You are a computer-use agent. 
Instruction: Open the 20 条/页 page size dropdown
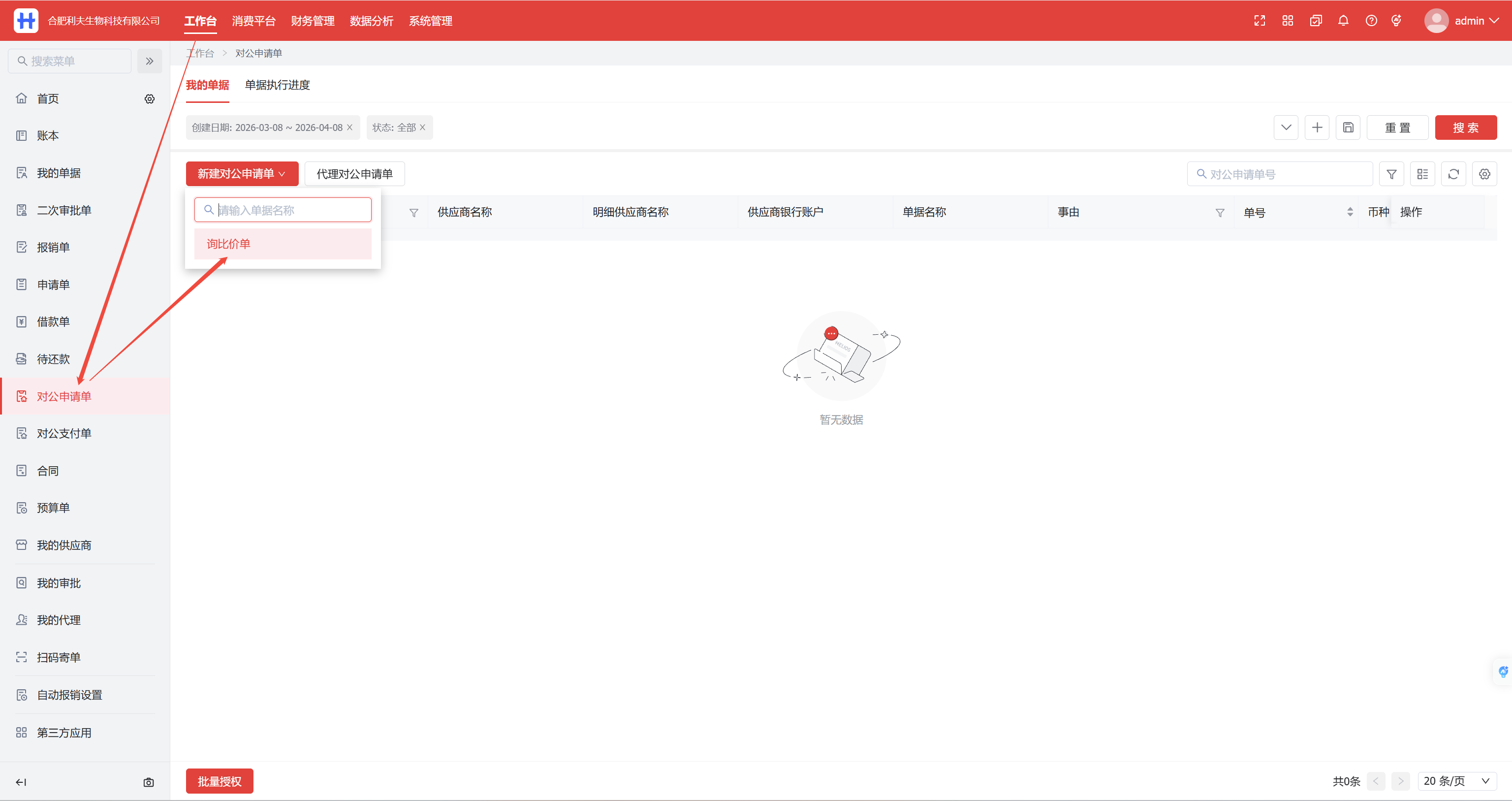[1457, 781]
